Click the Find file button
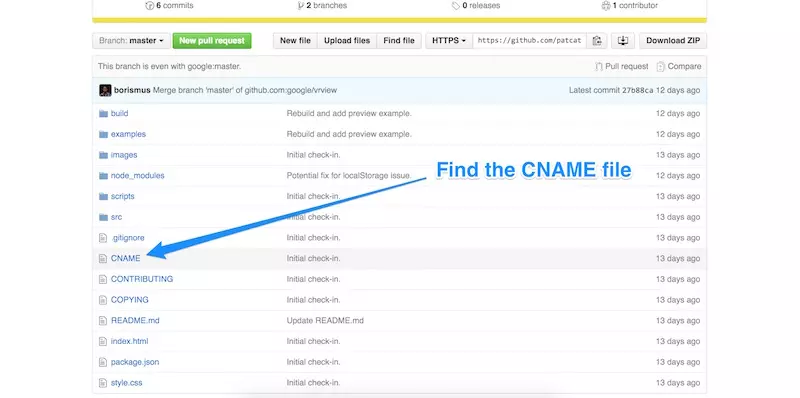The image size is (800, 398). tap(399, 41)
